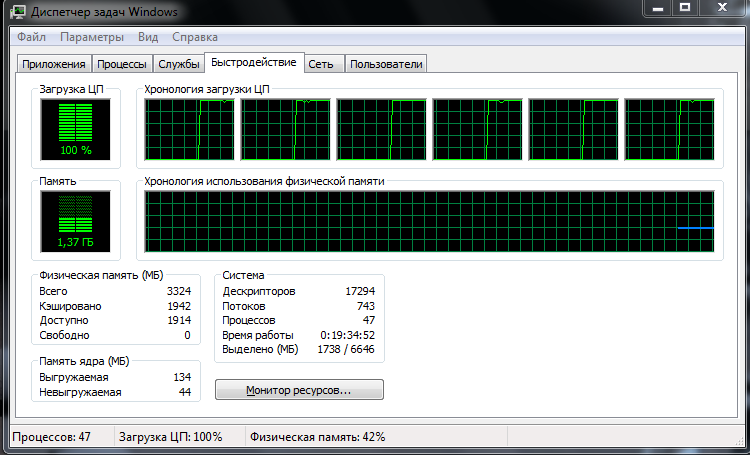Open the Вид menu

tap(148, 37)
